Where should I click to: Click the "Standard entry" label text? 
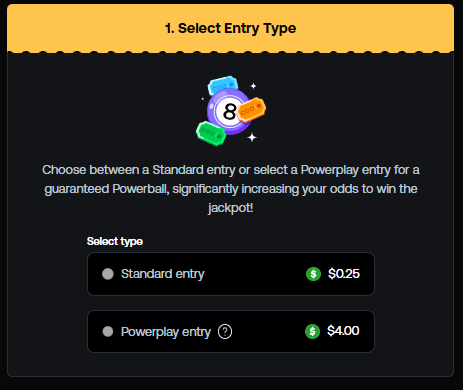click(x=163, y=274)
